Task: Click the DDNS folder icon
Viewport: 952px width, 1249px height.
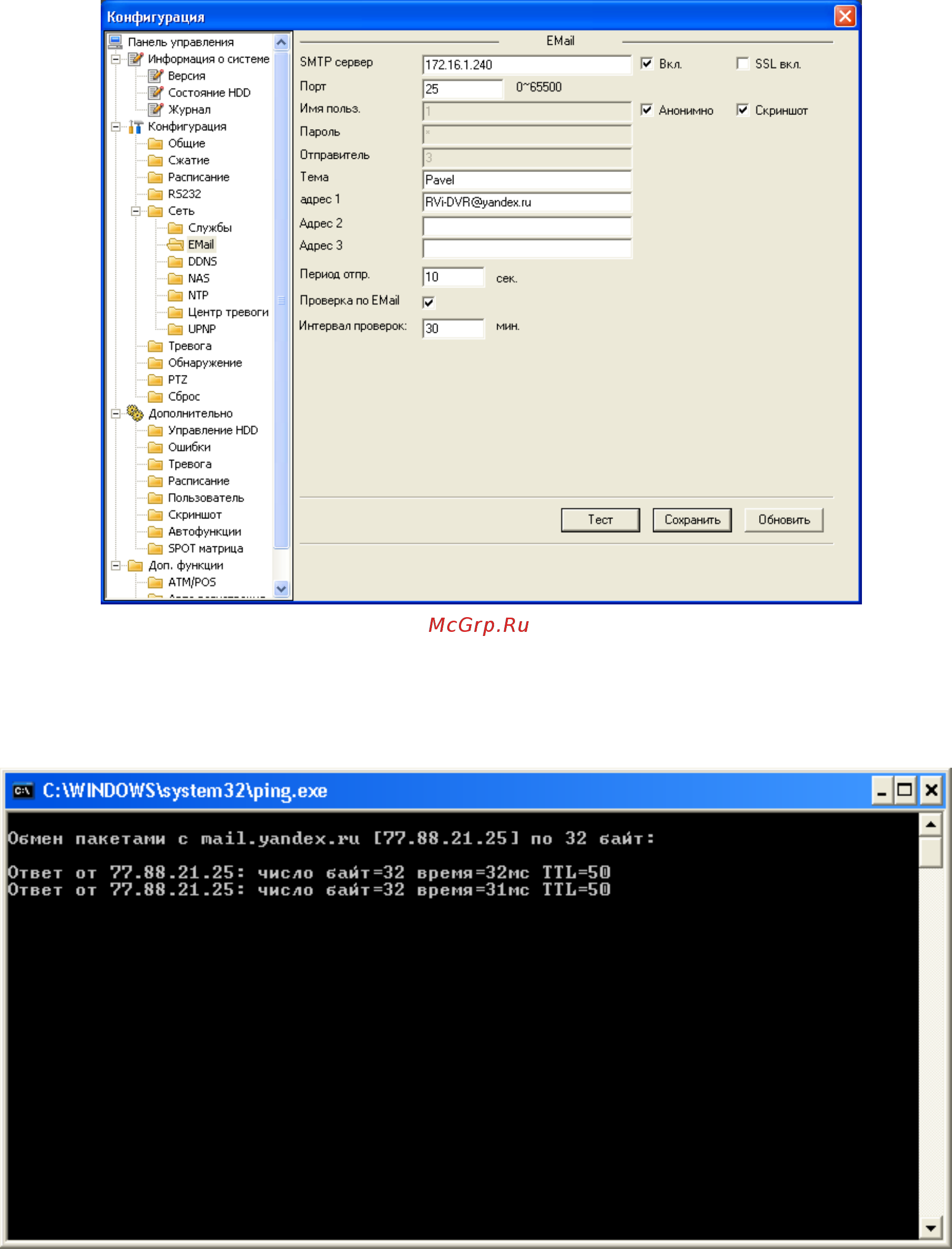Action: [176, 262]
